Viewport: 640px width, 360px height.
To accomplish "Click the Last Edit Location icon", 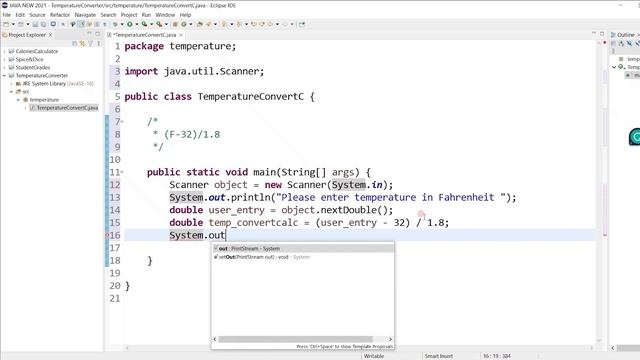I will (253, 24).
